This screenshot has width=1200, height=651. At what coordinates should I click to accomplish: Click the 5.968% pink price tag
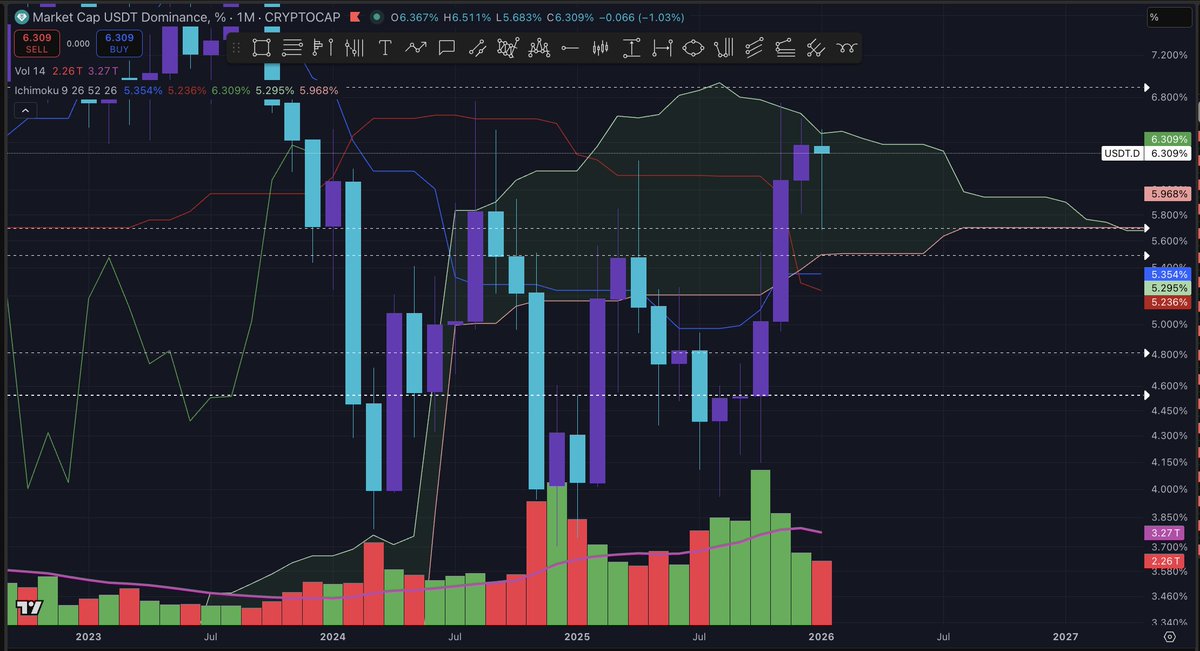1166,194
